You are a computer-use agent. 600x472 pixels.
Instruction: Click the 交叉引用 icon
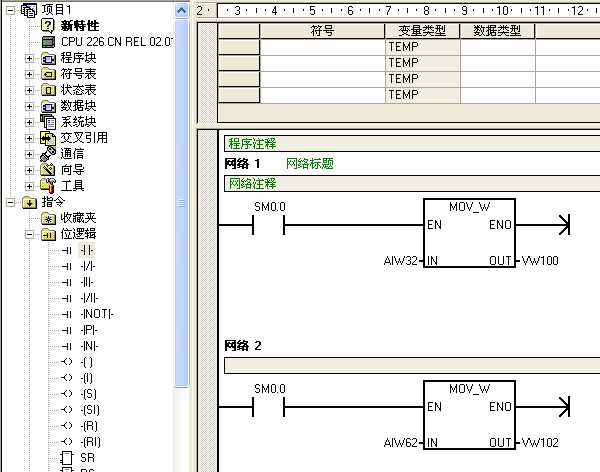point(48,138)
